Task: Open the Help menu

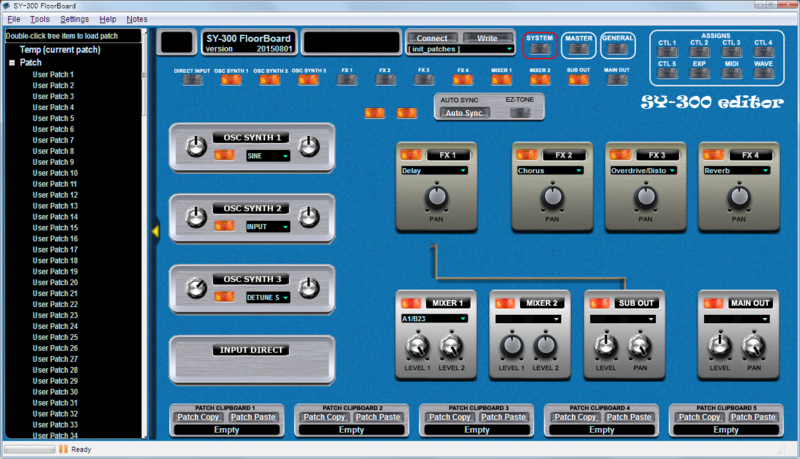Action: [x=108, y=19]
